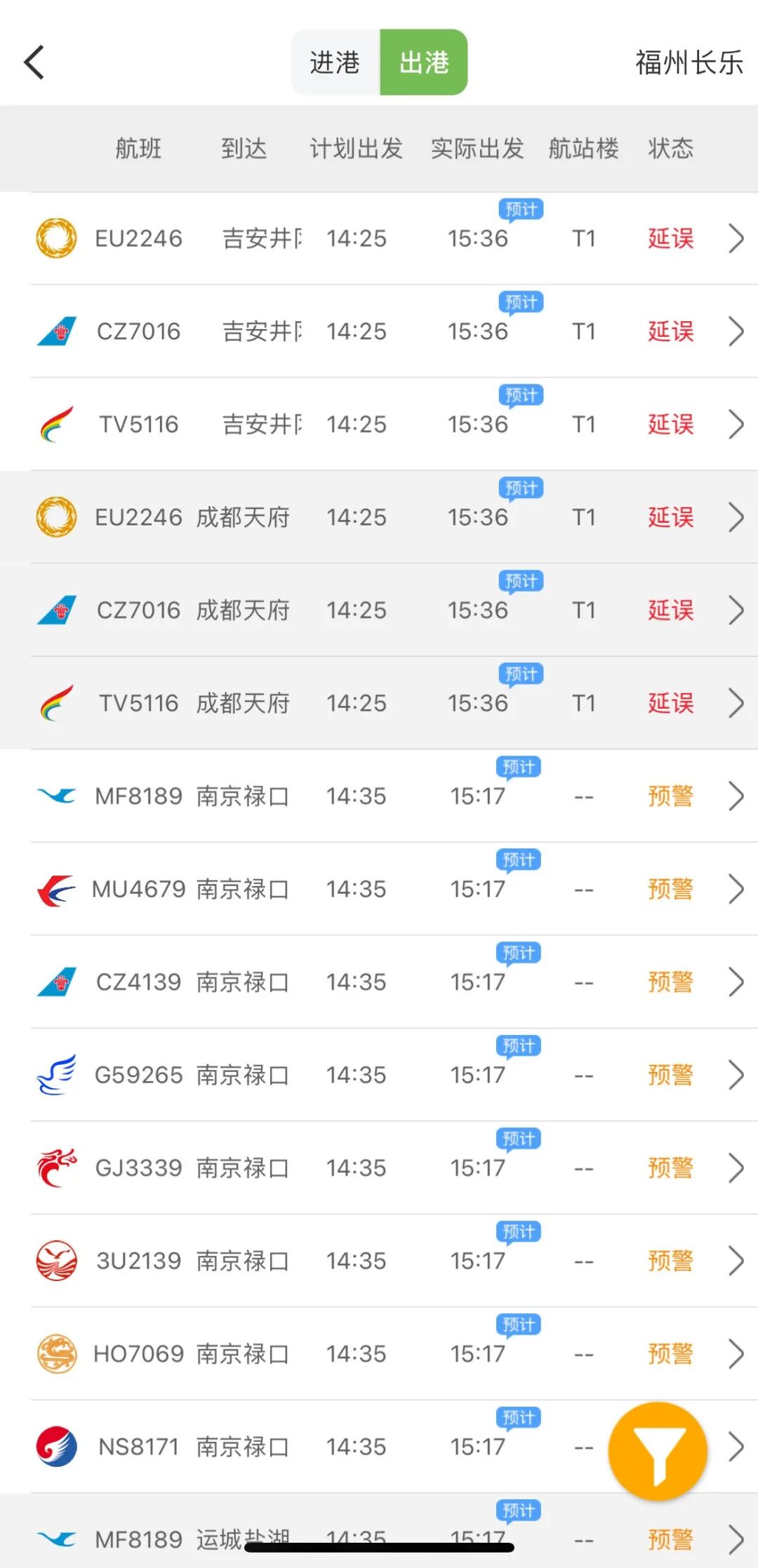
Task: Expand chevron for first EU2246 吉安 row
Action: (736, 239)
